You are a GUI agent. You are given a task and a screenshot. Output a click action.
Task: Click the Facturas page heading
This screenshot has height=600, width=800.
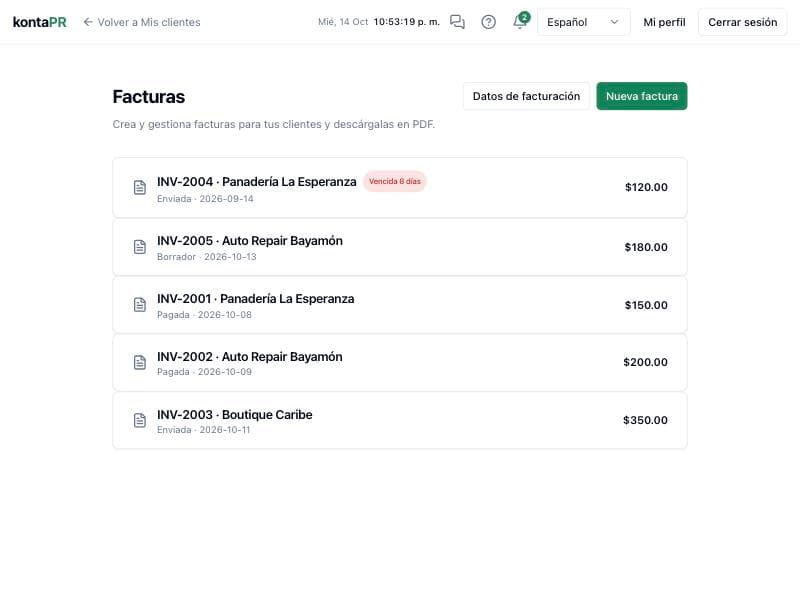tap(148, 96)
